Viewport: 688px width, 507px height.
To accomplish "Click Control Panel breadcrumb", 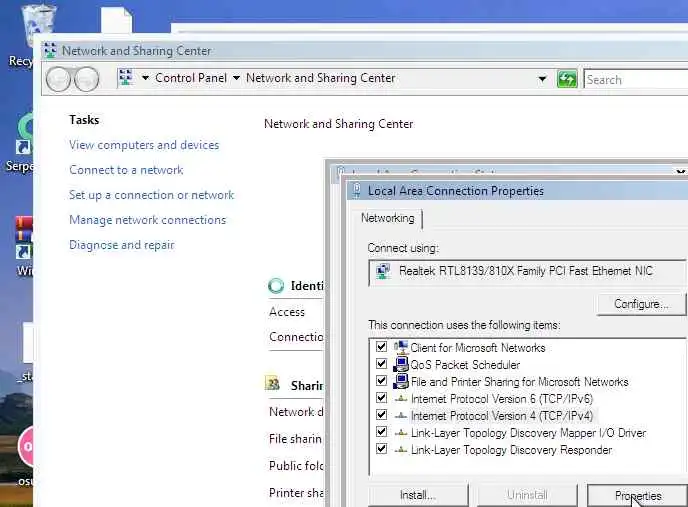I will (191, 78).
